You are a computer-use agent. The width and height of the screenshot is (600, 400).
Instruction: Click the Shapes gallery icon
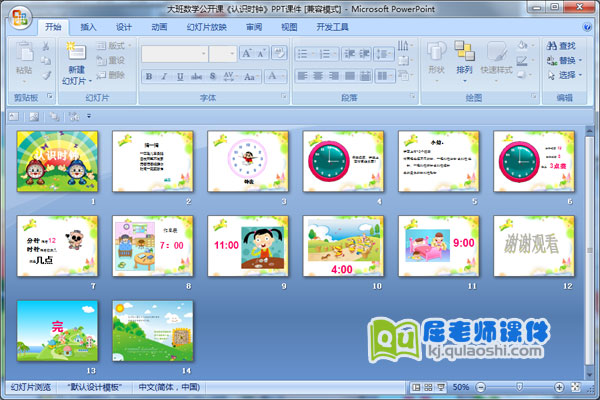point(436,52)
